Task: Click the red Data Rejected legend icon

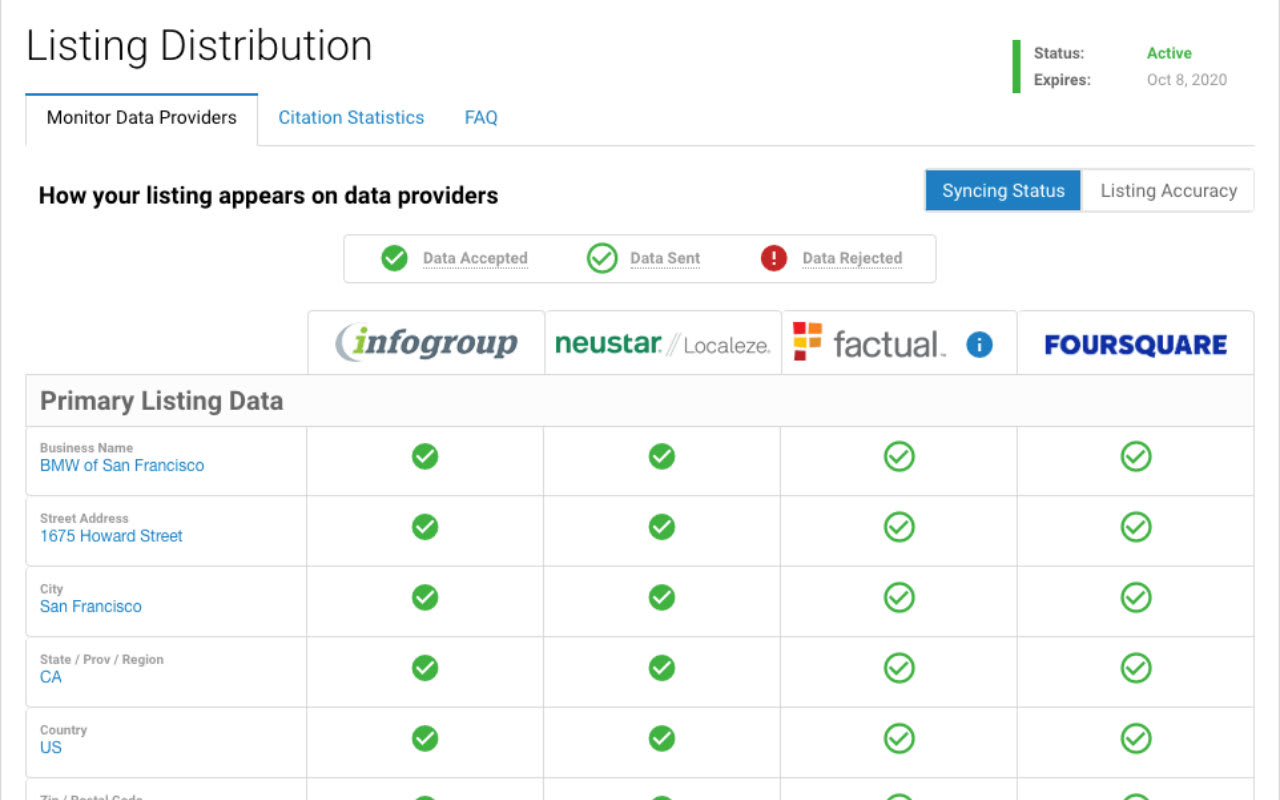Action: pos(774,258)
